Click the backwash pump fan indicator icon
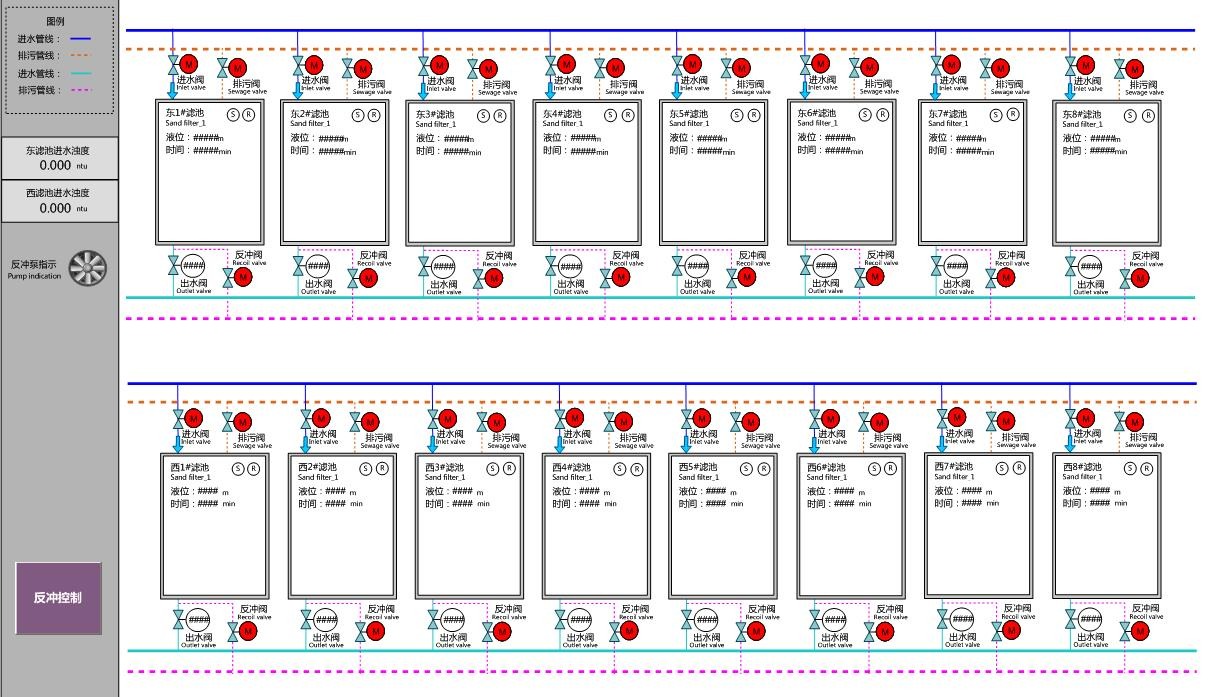Image resolution: width=1215 pixels, height=697 pixels. click(x=88, y=268)
